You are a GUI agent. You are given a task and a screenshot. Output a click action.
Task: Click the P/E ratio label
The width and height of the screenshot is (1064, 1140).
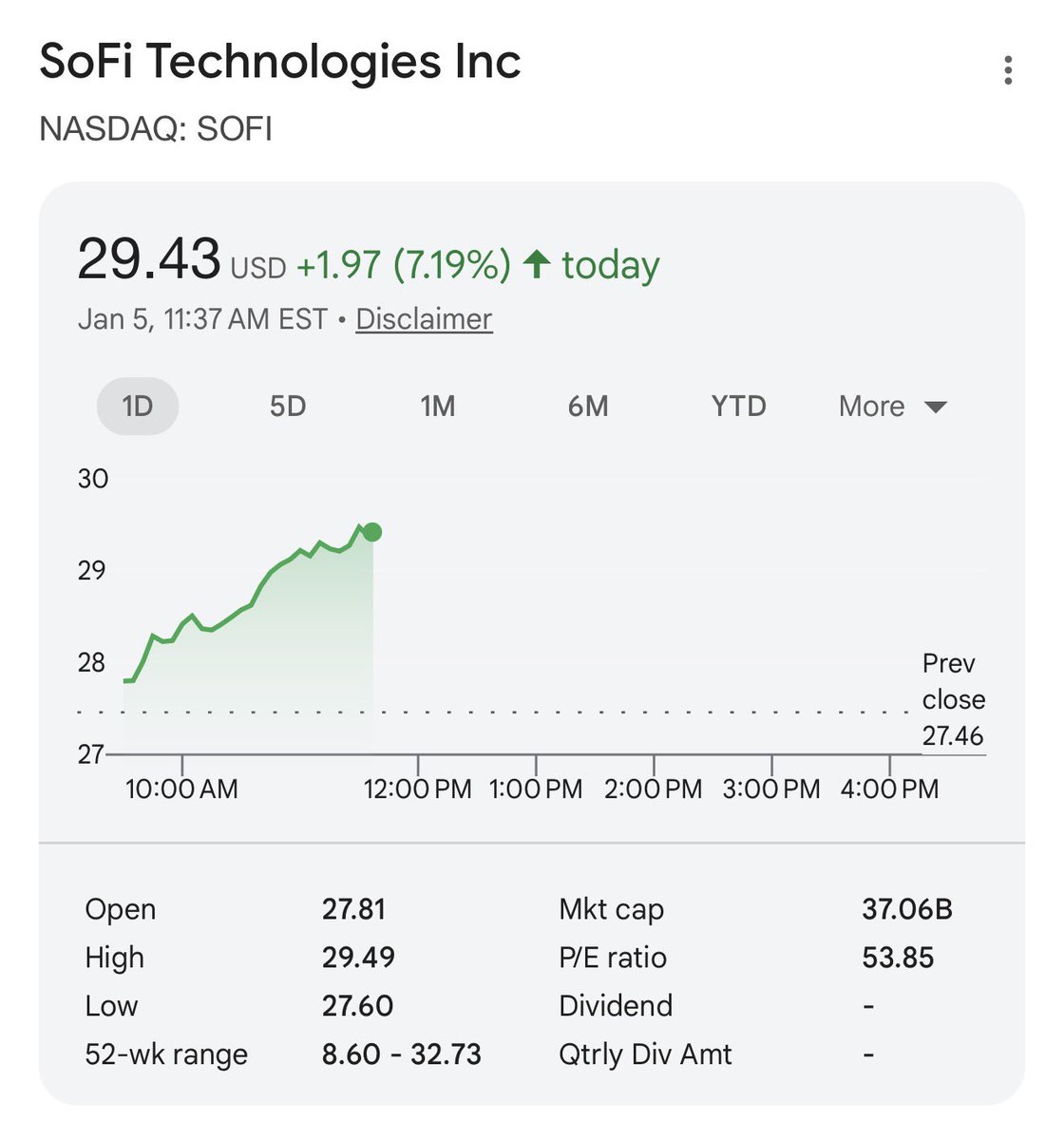[x=613, y=958]
